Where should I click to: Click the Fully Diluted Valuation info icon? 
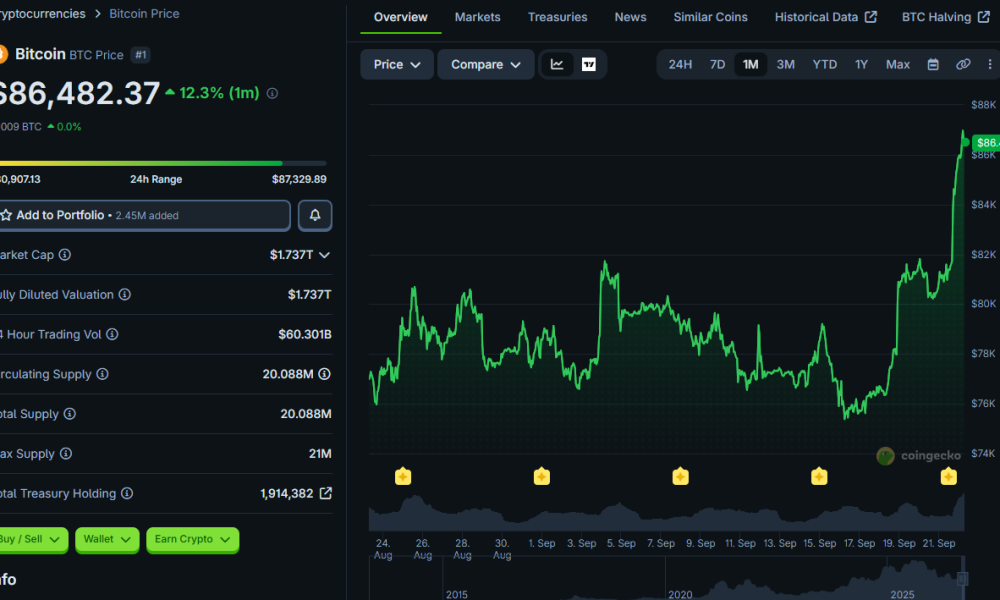tap(125, 294)
